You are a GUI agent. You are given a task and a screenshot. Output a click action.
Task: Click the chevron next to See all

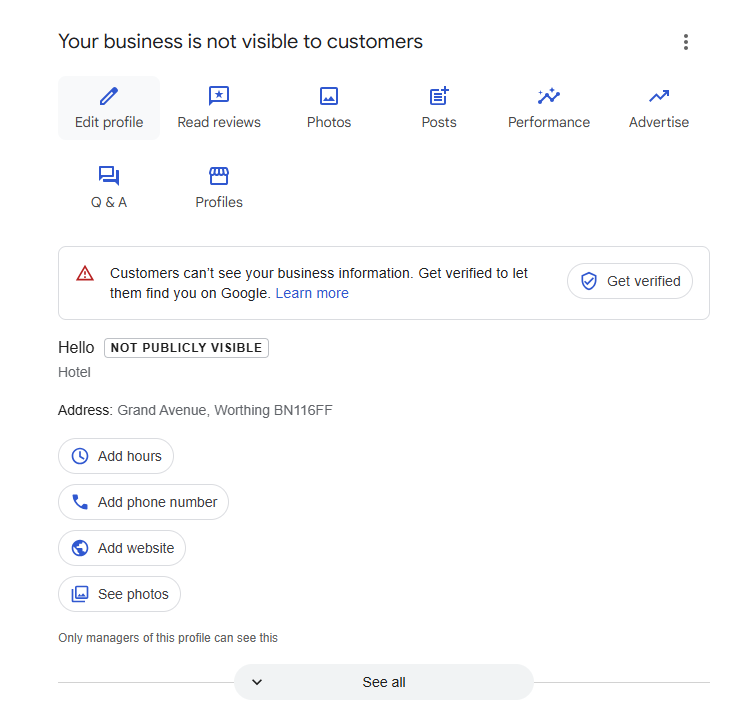coord(257,682)
